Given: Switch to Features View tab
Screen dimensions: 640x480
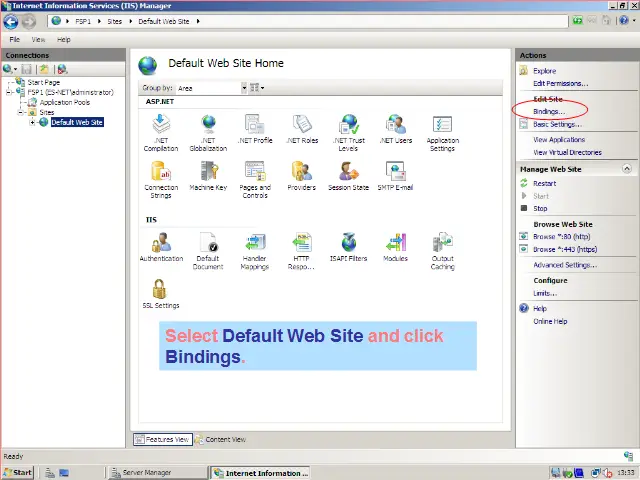Looking at the screenshot, I should 162,440.
